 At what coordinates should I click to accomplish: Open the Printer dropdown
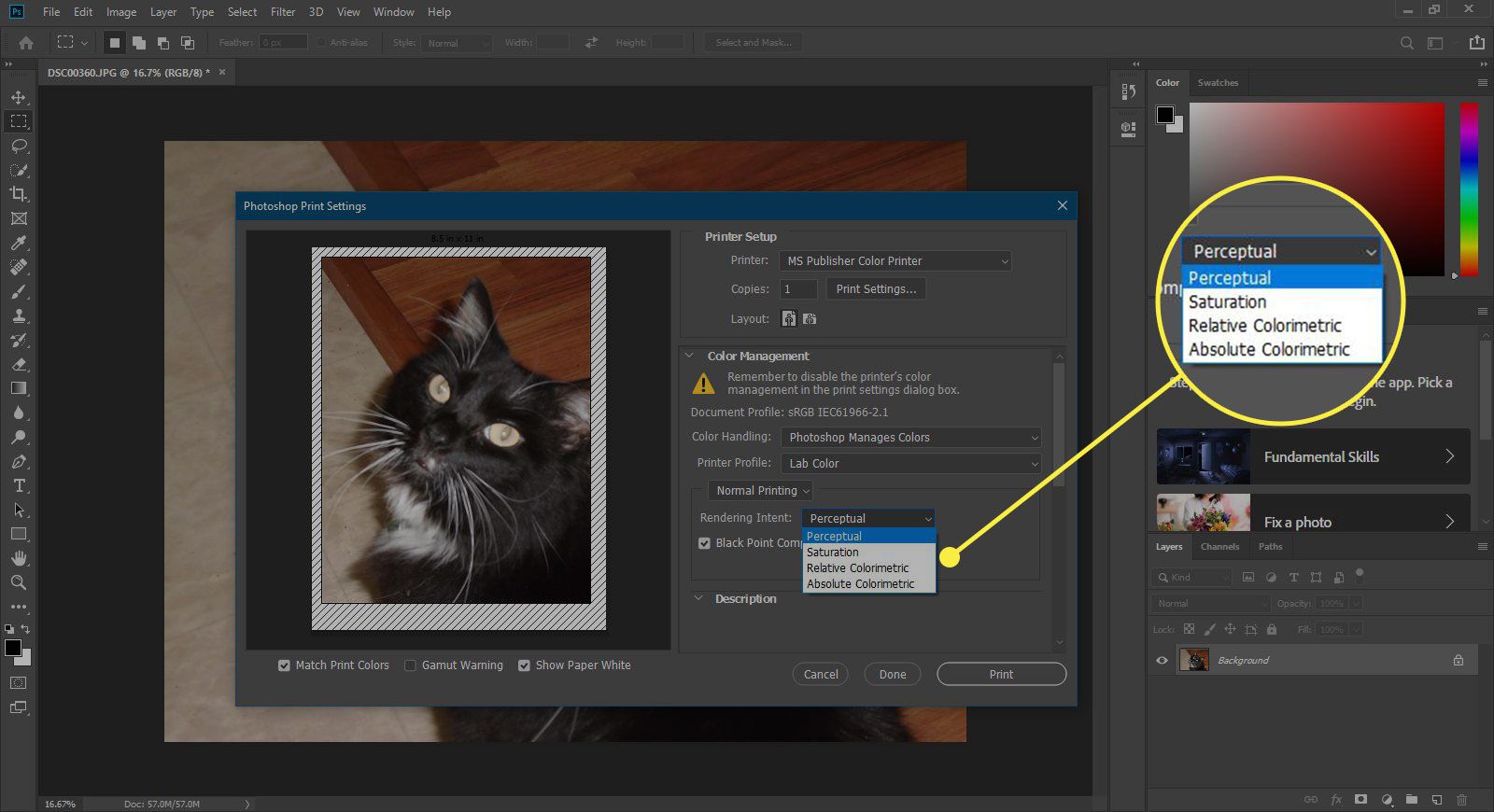(x=895, y=261)
